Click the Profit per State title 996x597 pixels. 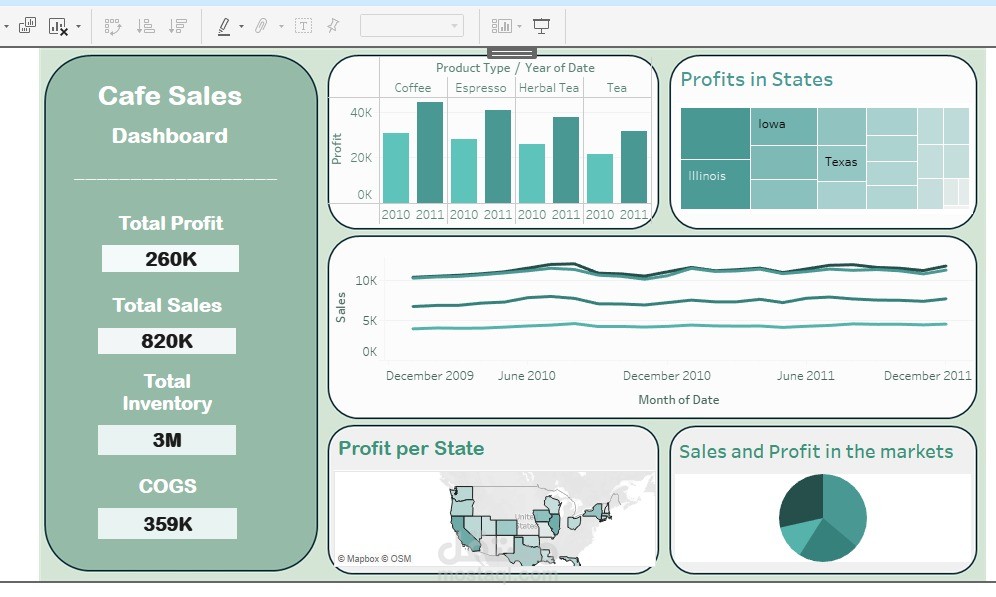(x=411, y=448)
